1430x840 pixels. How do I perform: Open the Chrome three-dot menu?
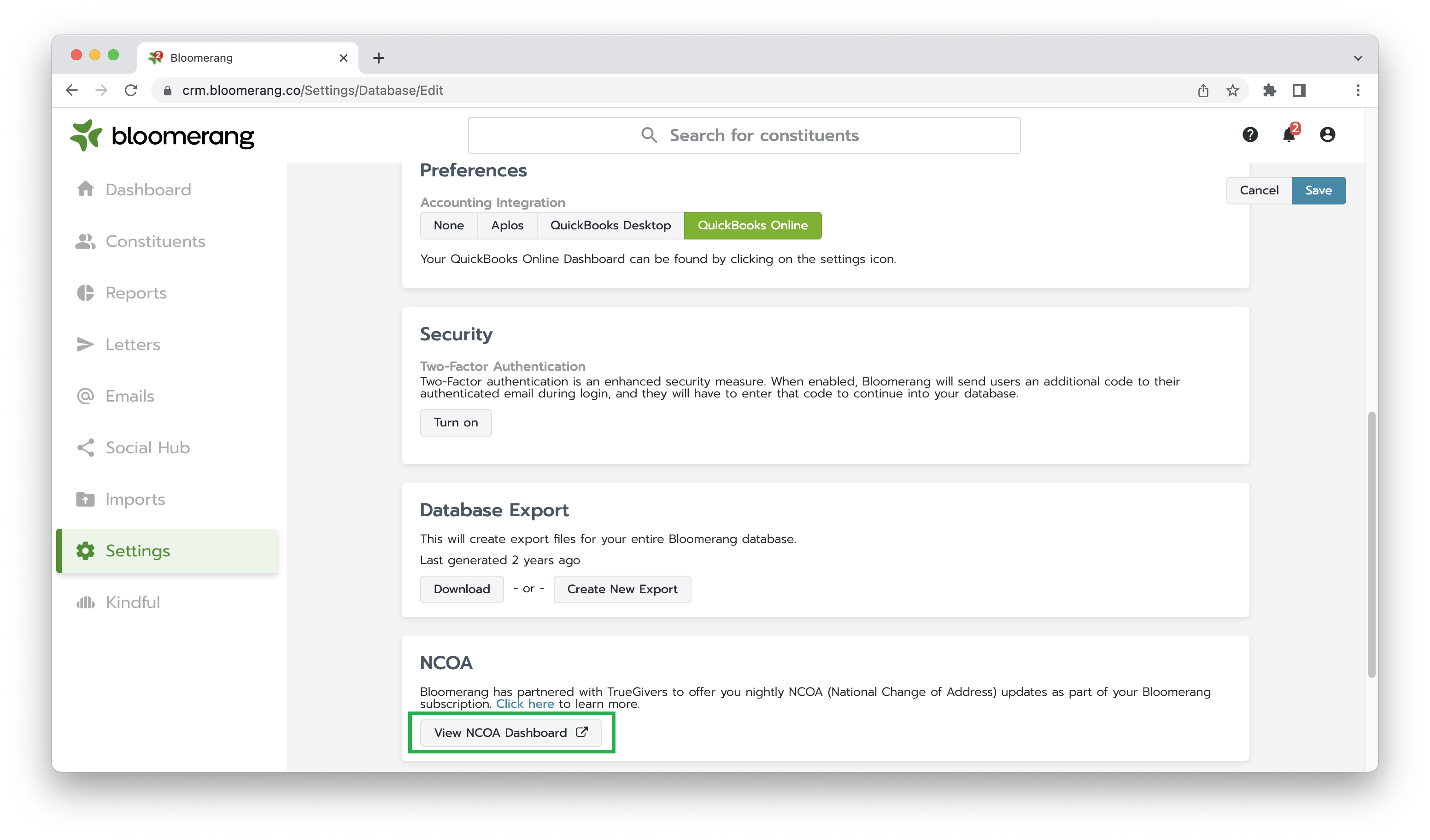click(x=1358, y=90)
